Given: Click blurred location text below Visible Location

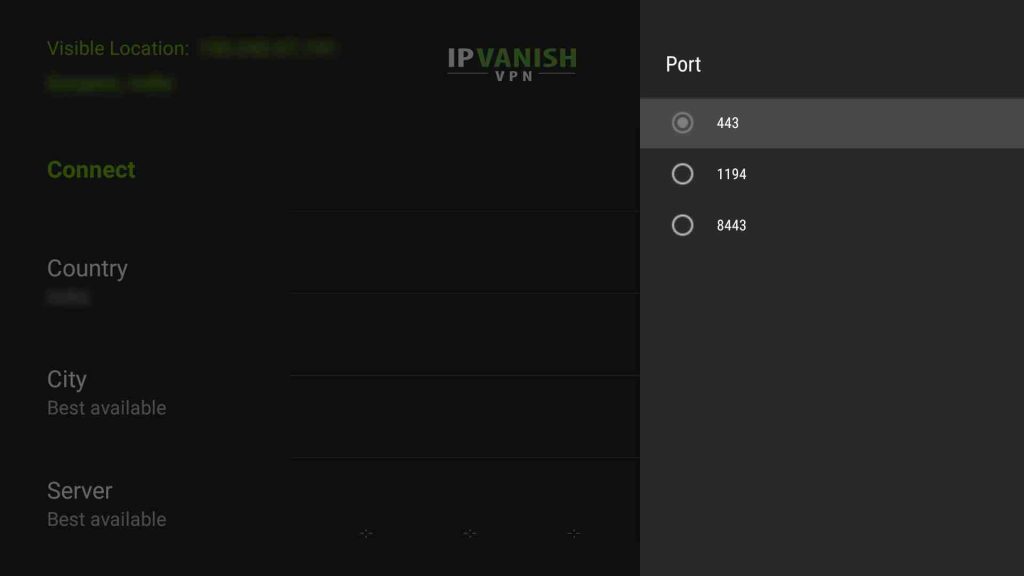Looking at the screenshot, I should [x=110, y=84].
